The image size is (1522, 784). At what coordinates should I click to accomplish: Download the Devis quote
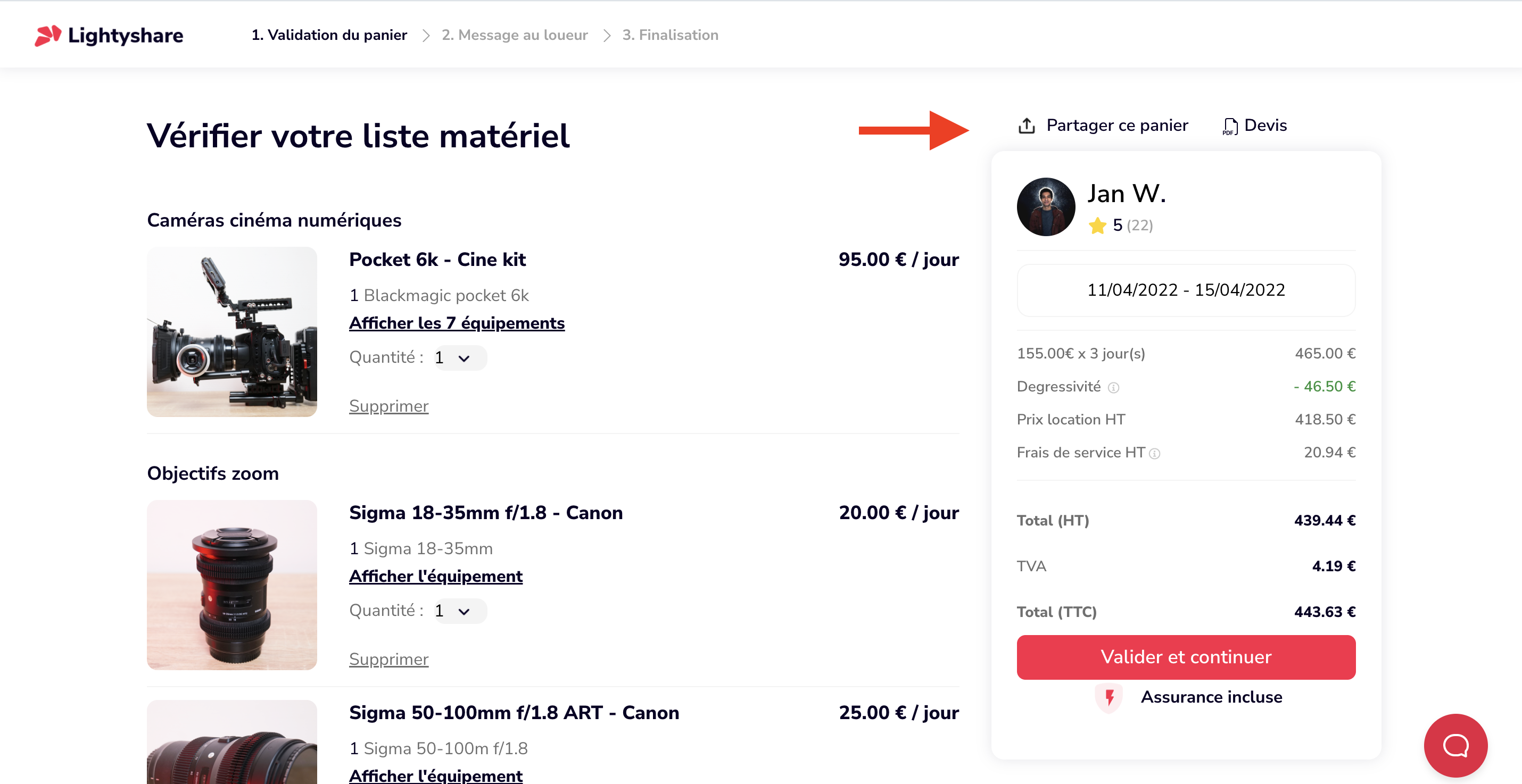coord(1265,125)
